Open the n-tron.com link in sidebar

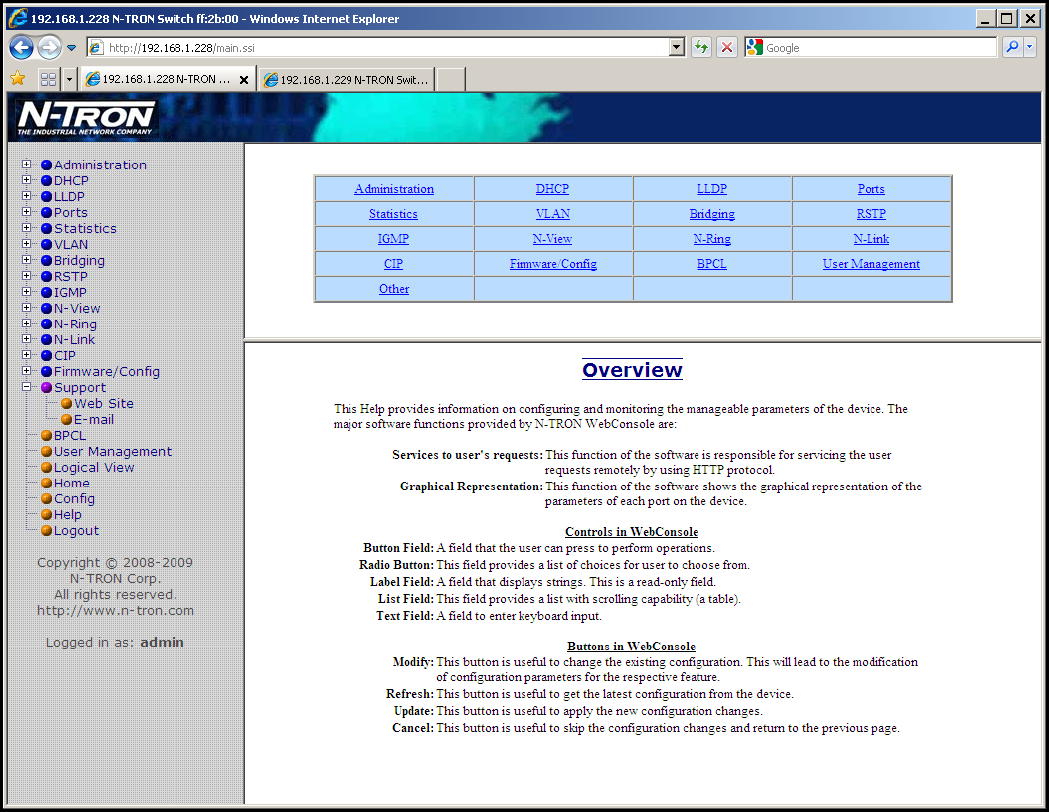point(115,610)
